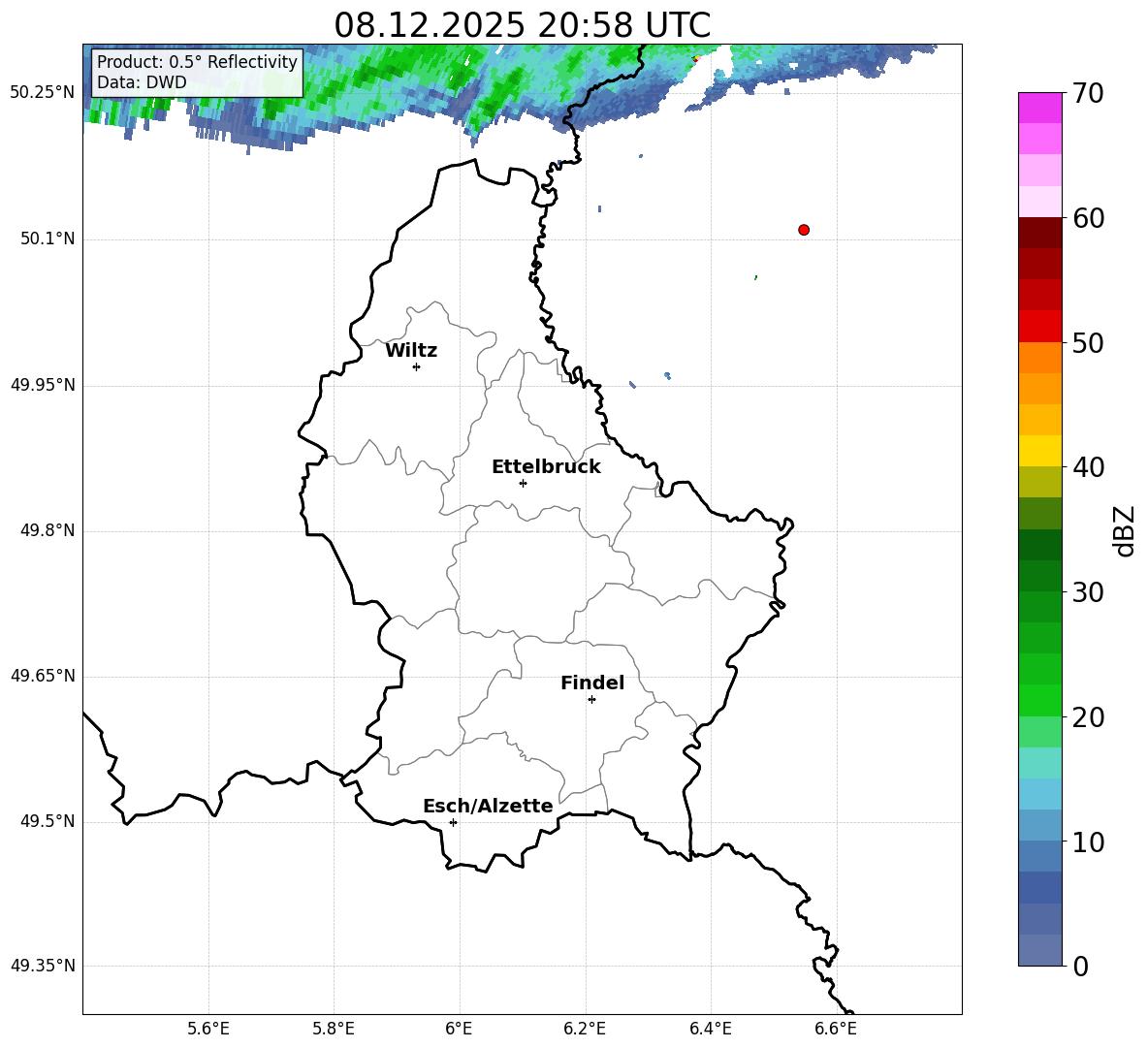The height and width of the screenshot is (1048, 1148).
Task: Click the Findel location cross marker
Action: tap(591, 700)
